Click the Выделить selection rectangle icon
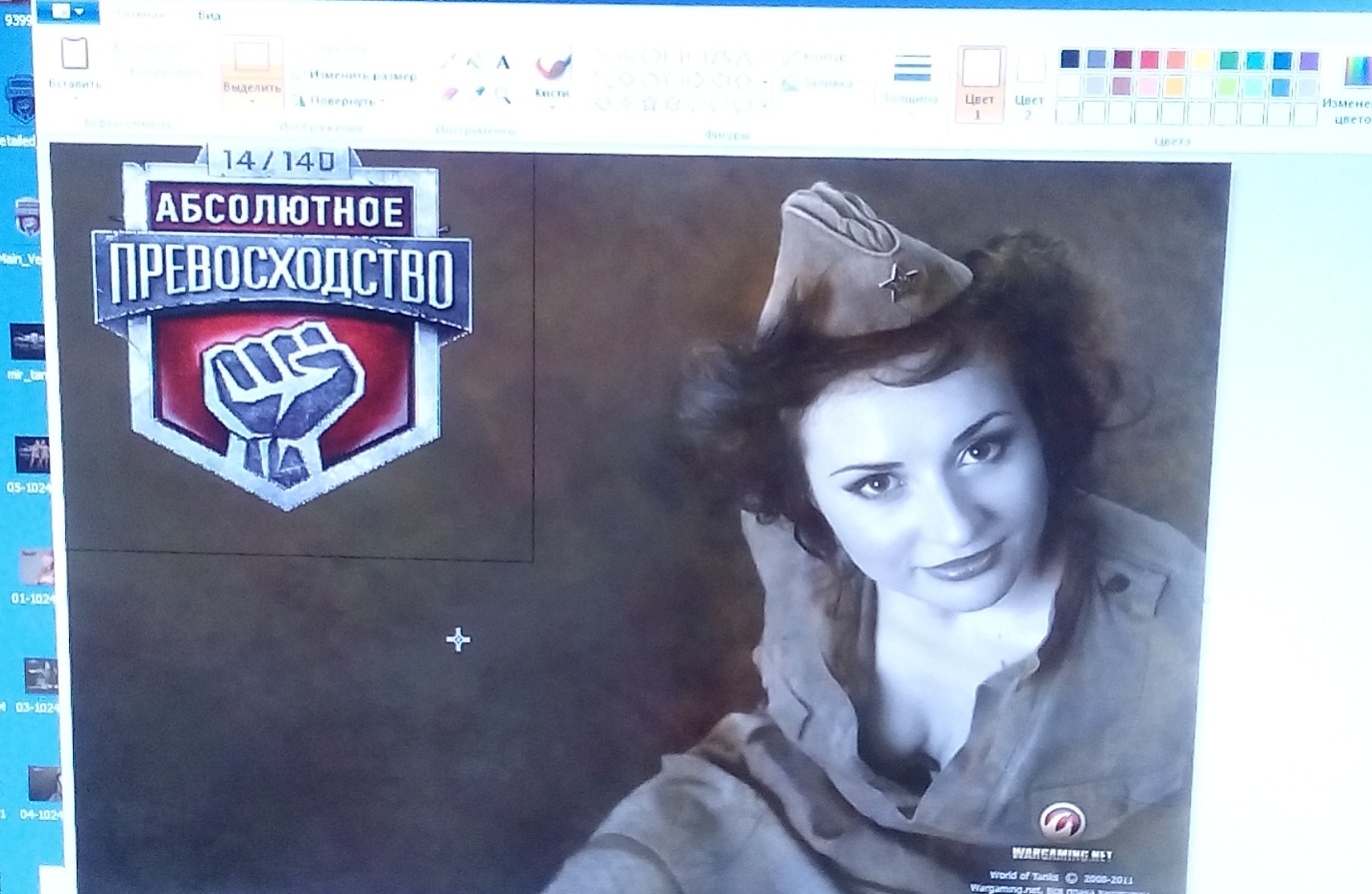1372x894 pixels. pyautogui.click(x=251, y=56)
